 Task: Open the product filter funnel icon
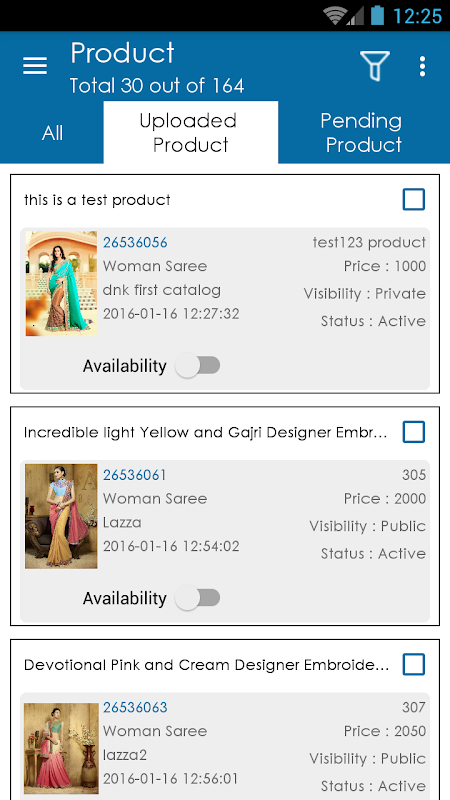[x=375, y=66]
